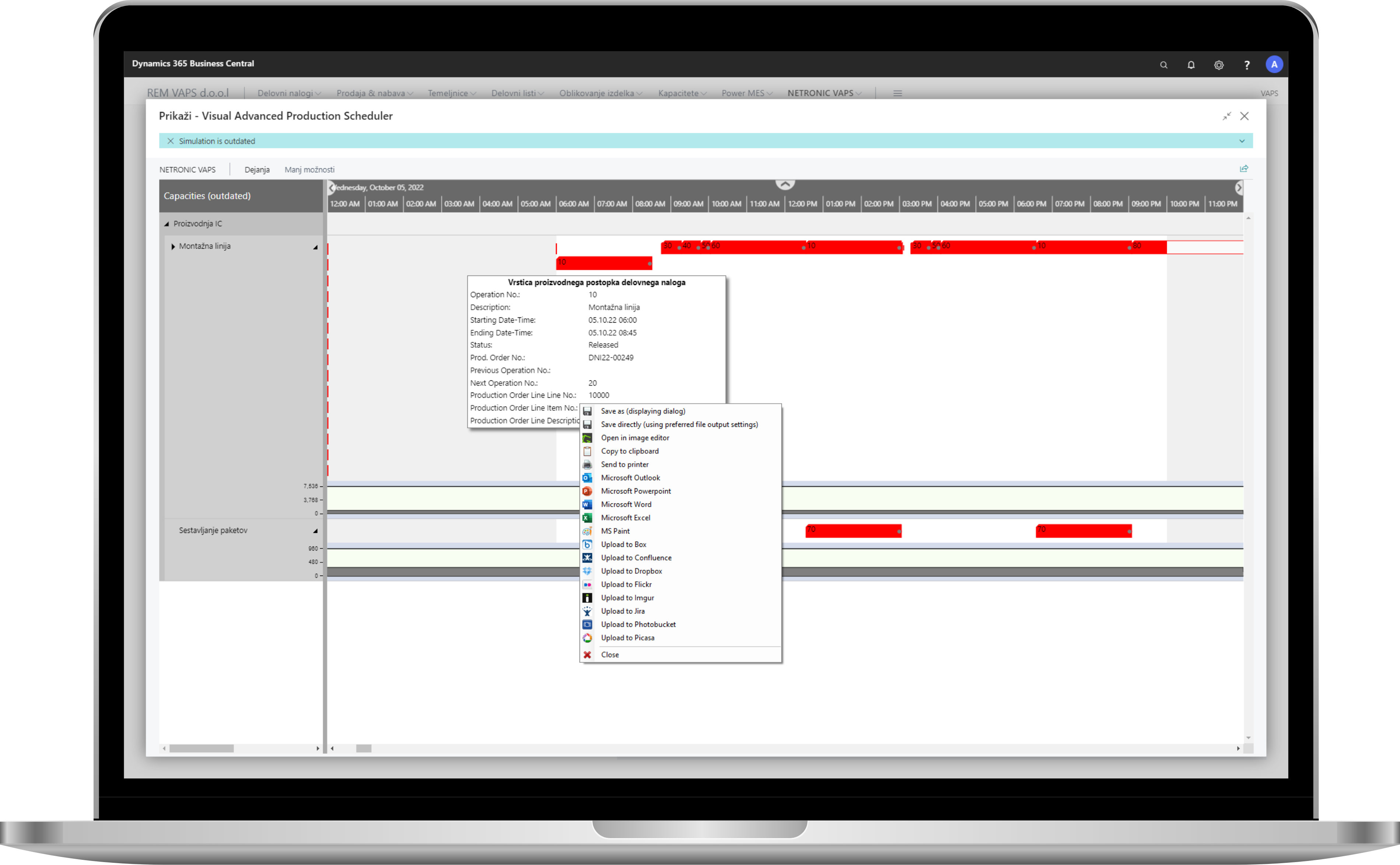
Task: Click the VAPS label at top right
Action: 1269,93
